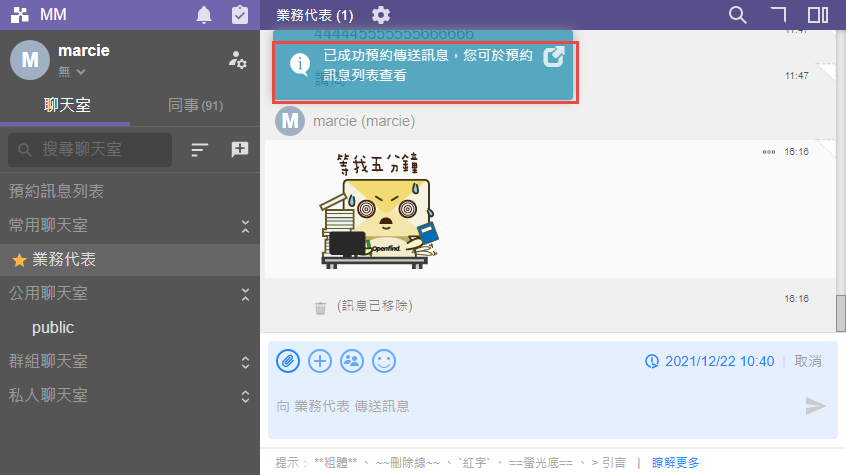Click the 等我五分鐘 sticker image
846x475 pixels.
coord(379,211)
